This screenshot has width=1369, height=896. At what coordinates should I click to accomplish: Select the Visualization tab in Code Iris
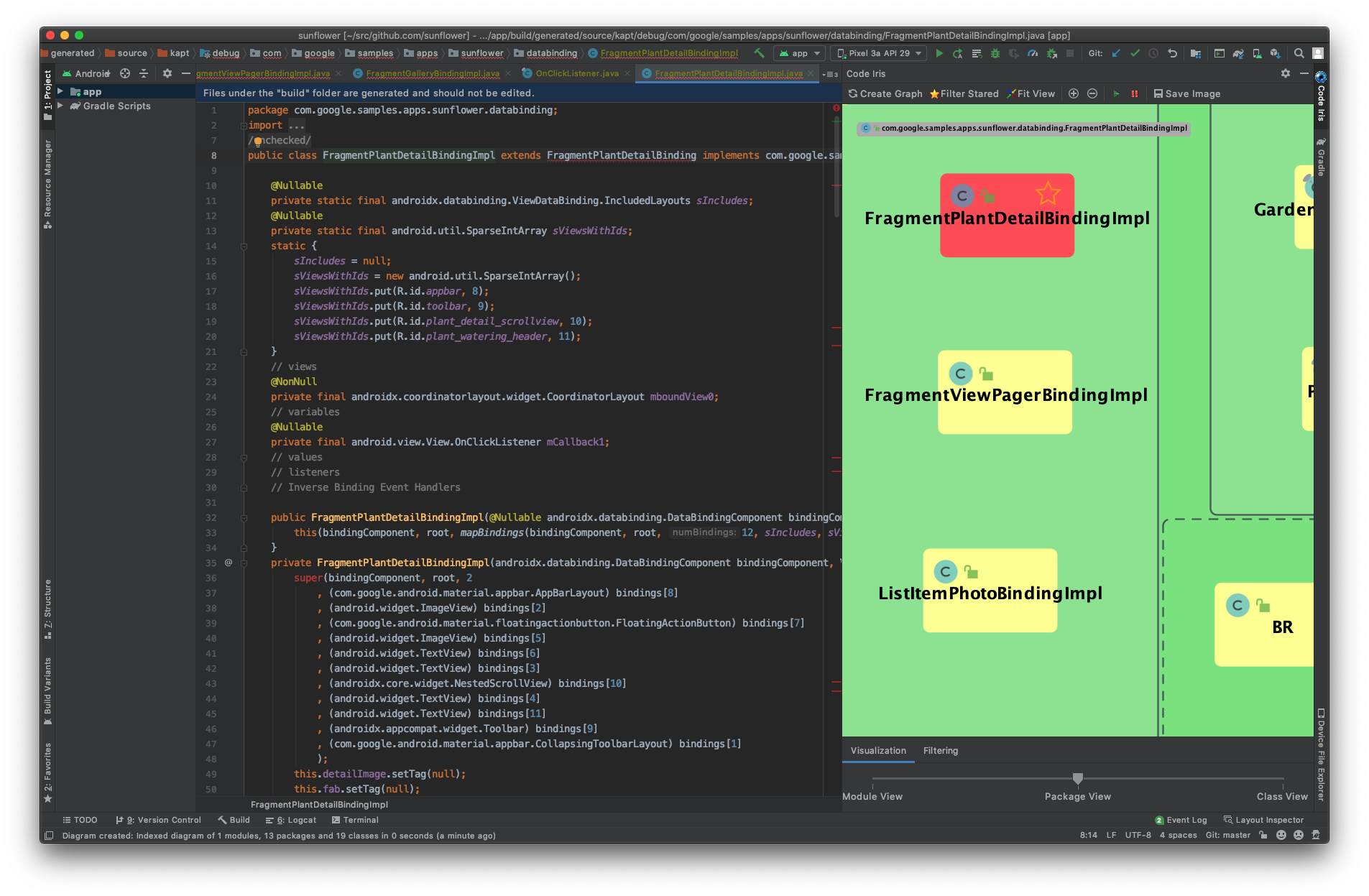tap(878, 750)
